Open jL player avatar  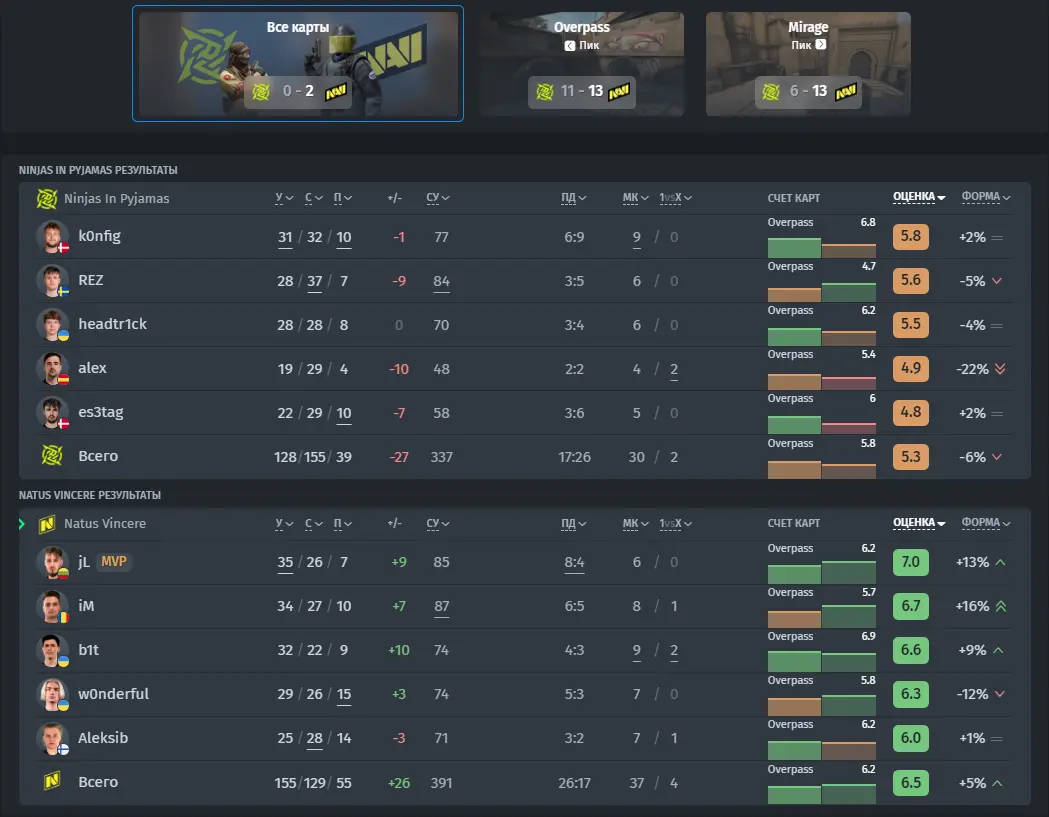[52, 562]
